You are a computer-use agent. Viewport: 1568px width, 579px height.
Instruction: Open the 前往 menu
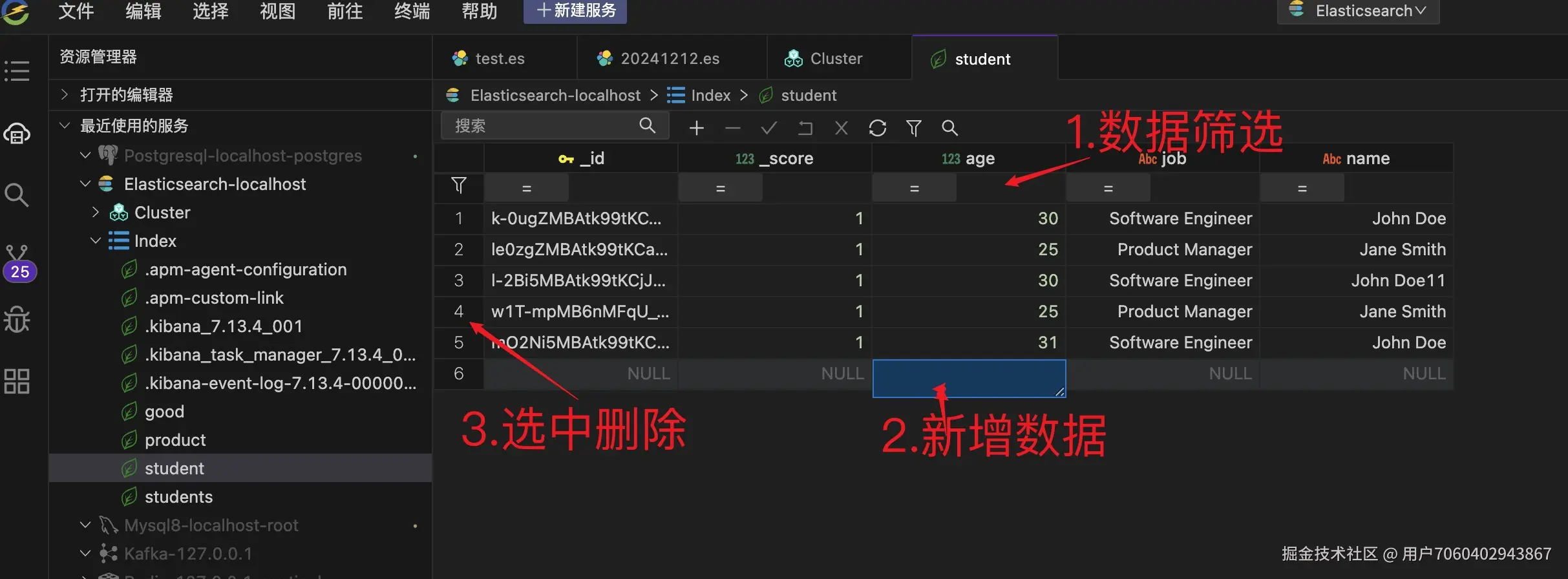[345, 11]
